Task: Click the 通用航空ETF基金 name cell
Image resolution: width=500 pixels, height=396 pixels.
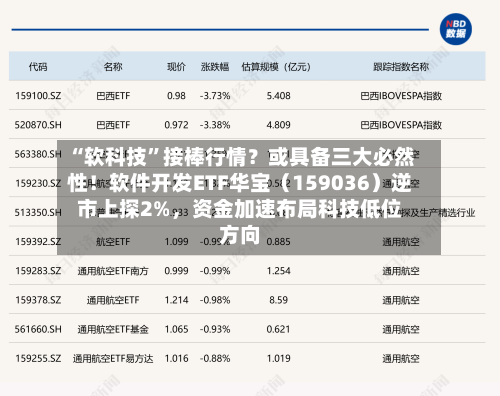Action: pyautogui.click(x=113, y=329)
